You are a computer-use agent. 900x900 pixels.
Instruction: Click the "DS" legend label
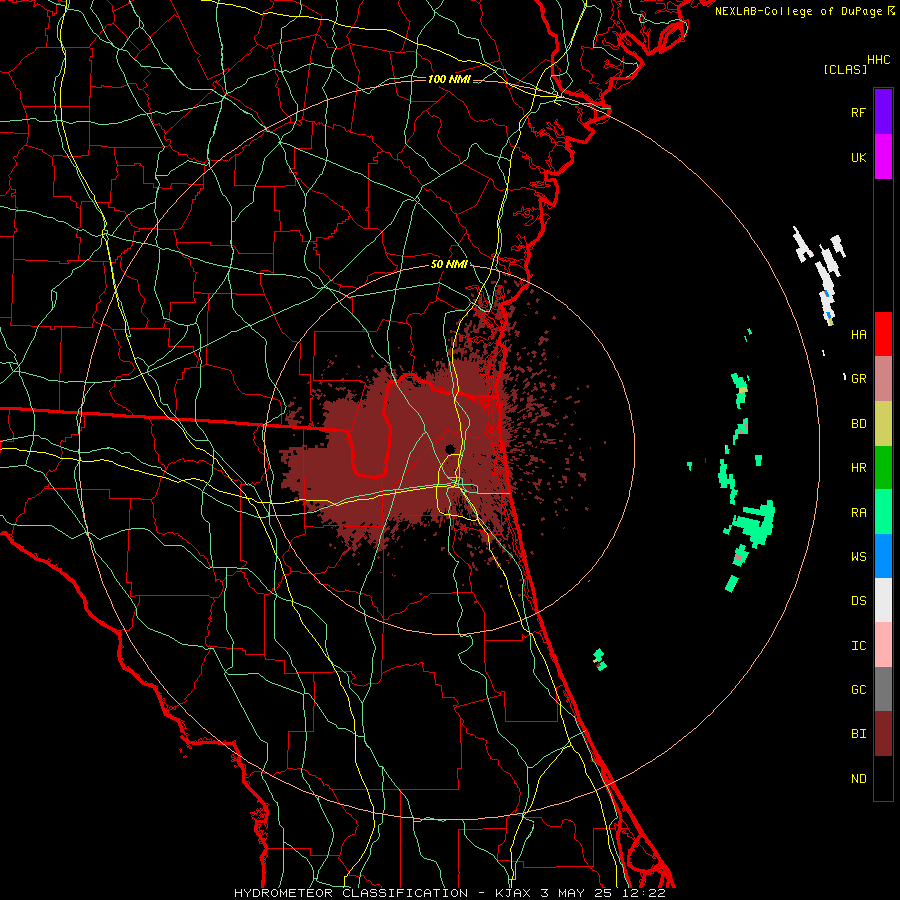click(858, 601)
